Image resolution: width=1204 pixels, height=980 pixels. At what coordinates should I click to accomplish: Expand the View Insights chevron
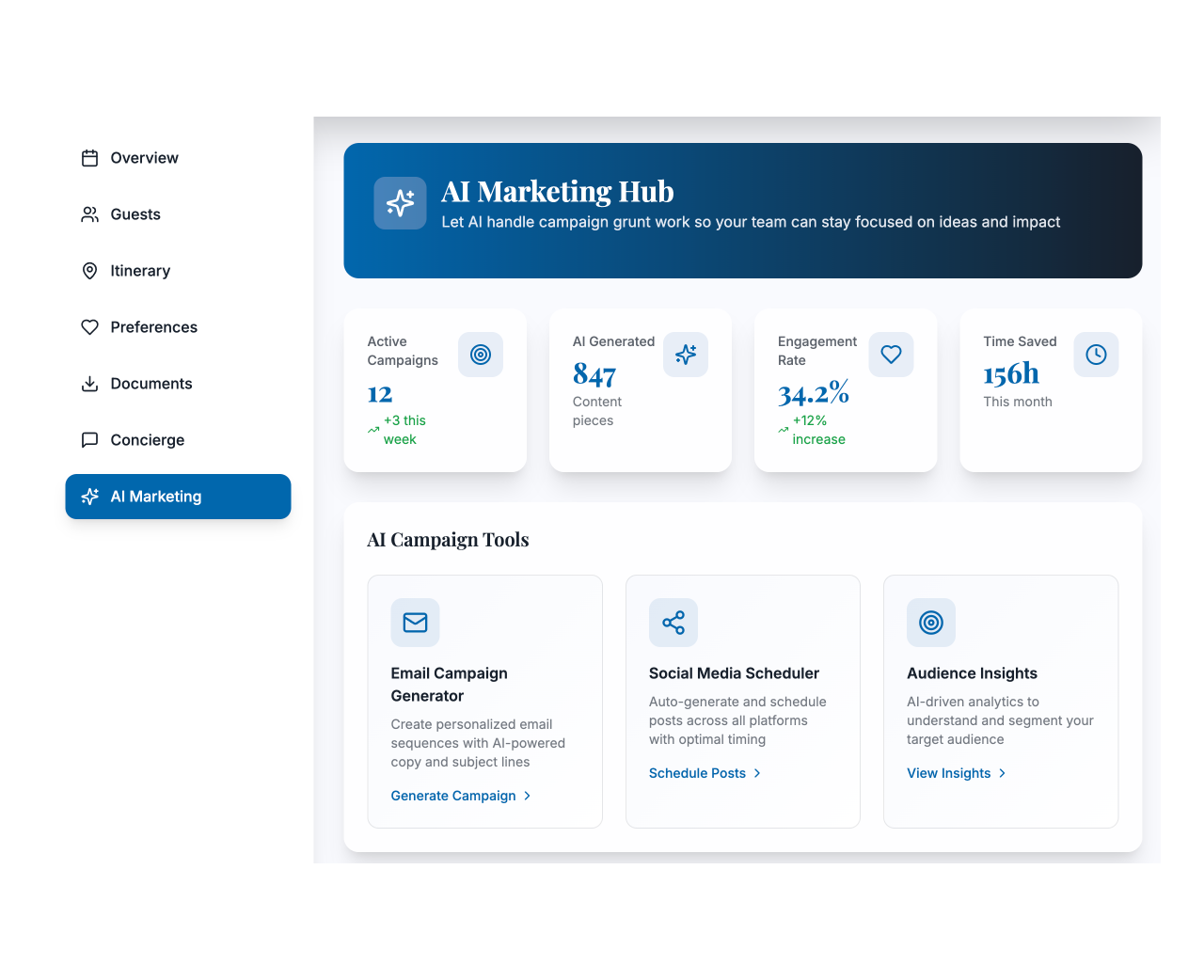coord(1003,773)
